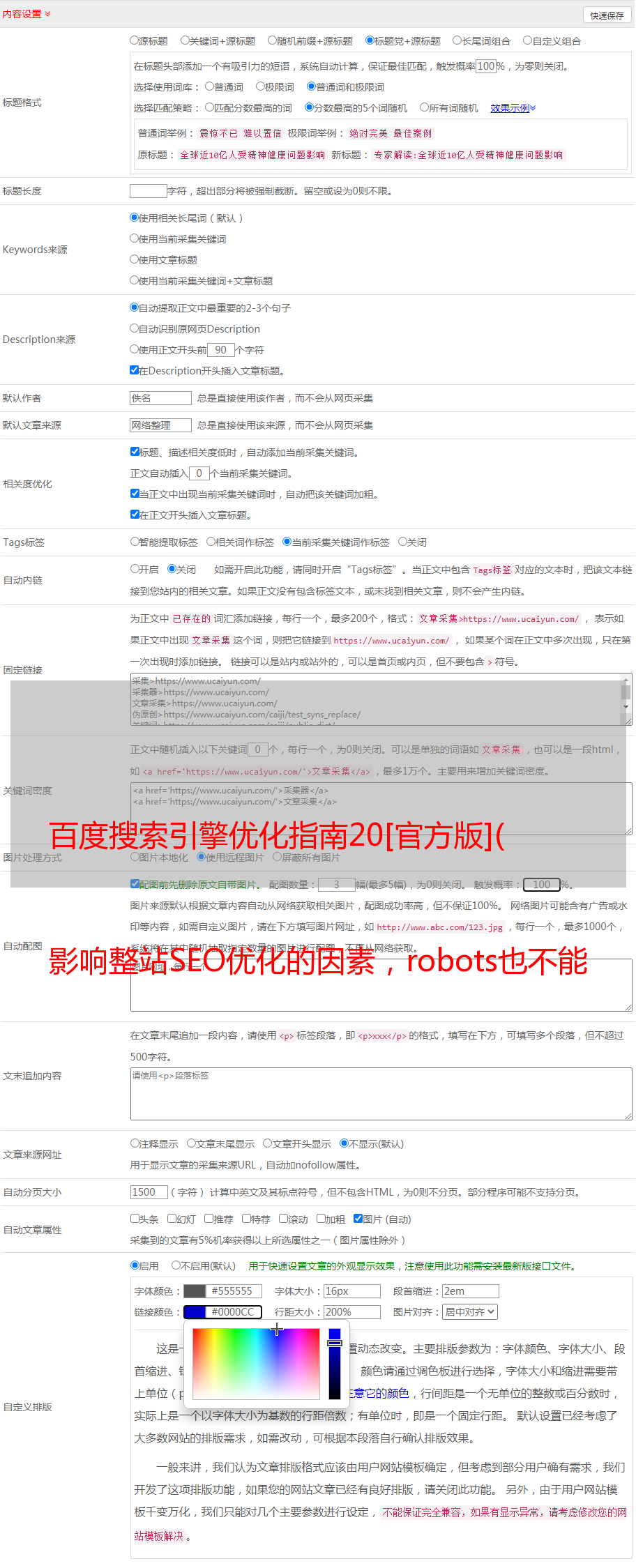Select 自定义组合 title format
The image size is (636, 1568).
click(528, 40)
